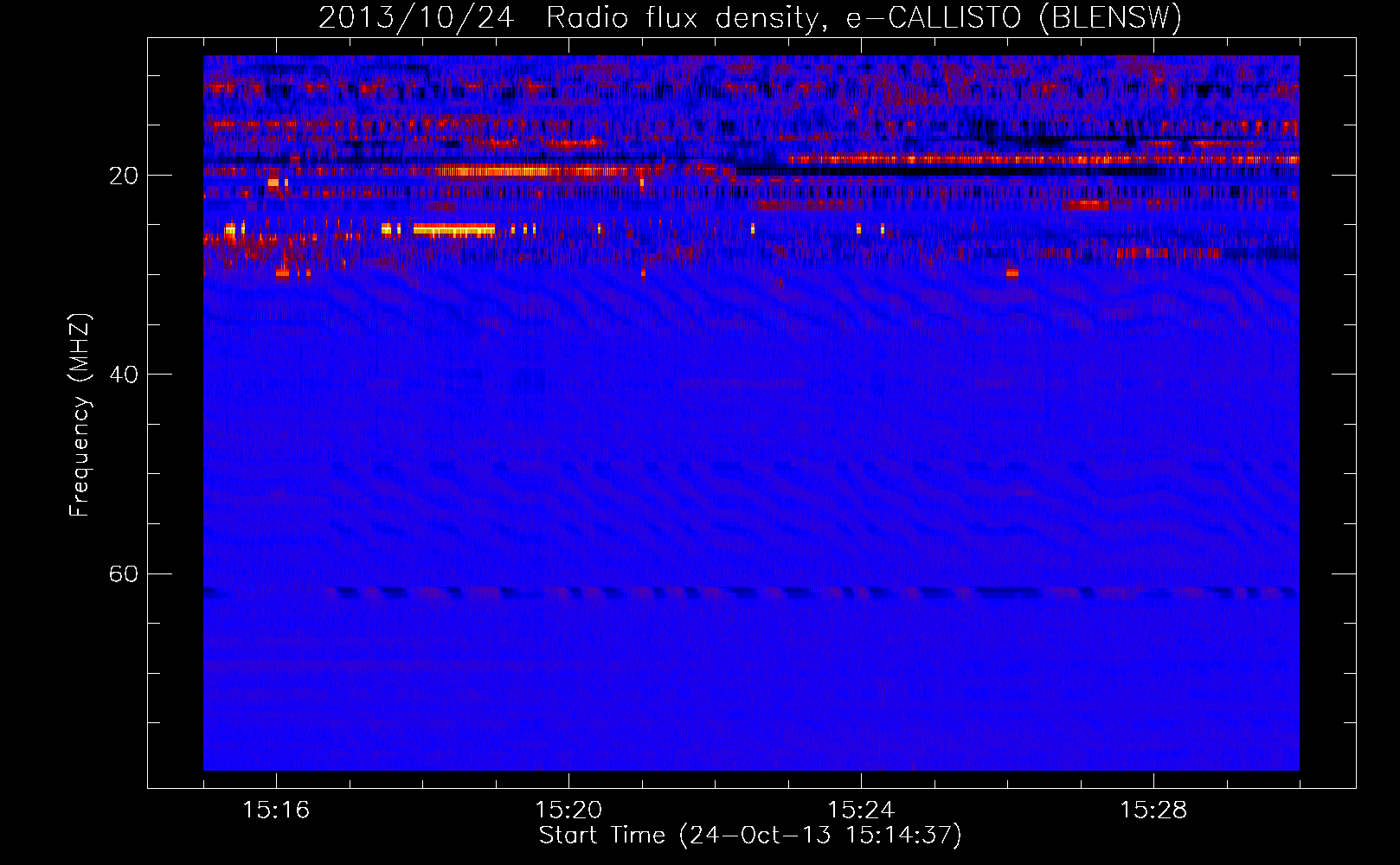This screenshot has height=865, width=1400.
Task: Click the plot title mentioning e-CALLISTO (BLENSW)
Action: coord(750,17)
